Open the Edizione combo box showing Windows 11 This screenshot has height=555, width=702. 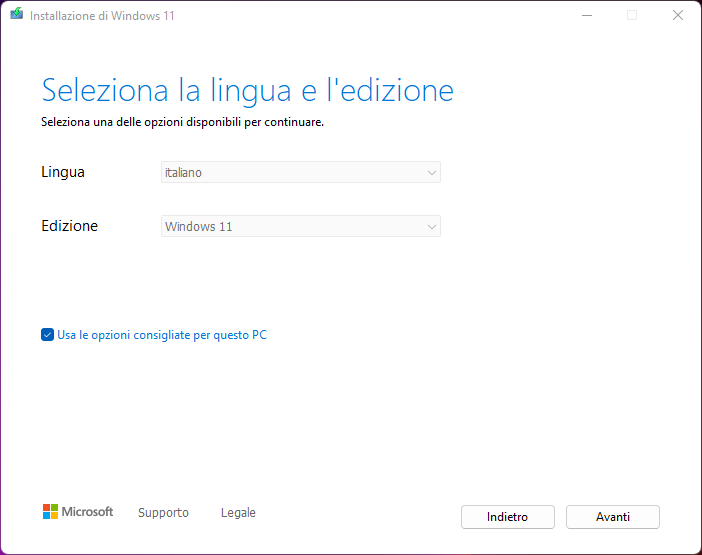(300, 227)
